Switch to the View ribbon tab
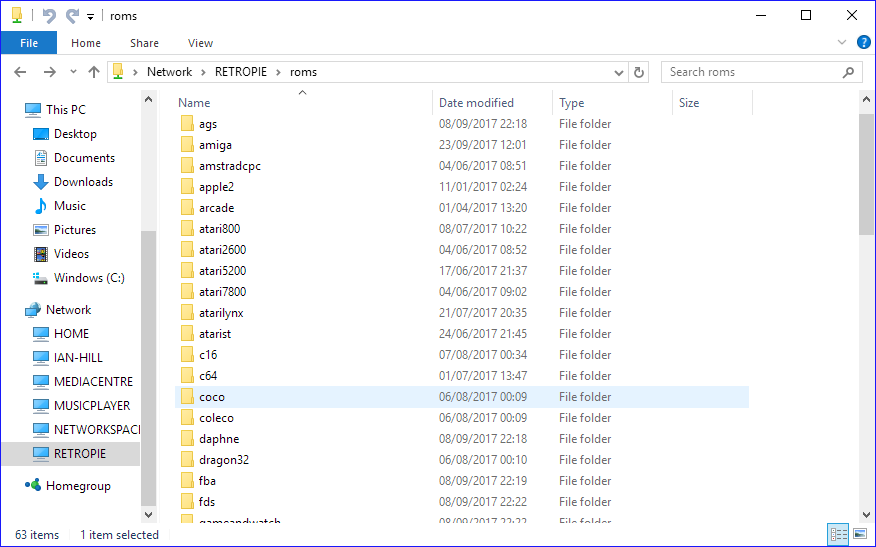Screen dimensions: 876x547 pos(200,43)
